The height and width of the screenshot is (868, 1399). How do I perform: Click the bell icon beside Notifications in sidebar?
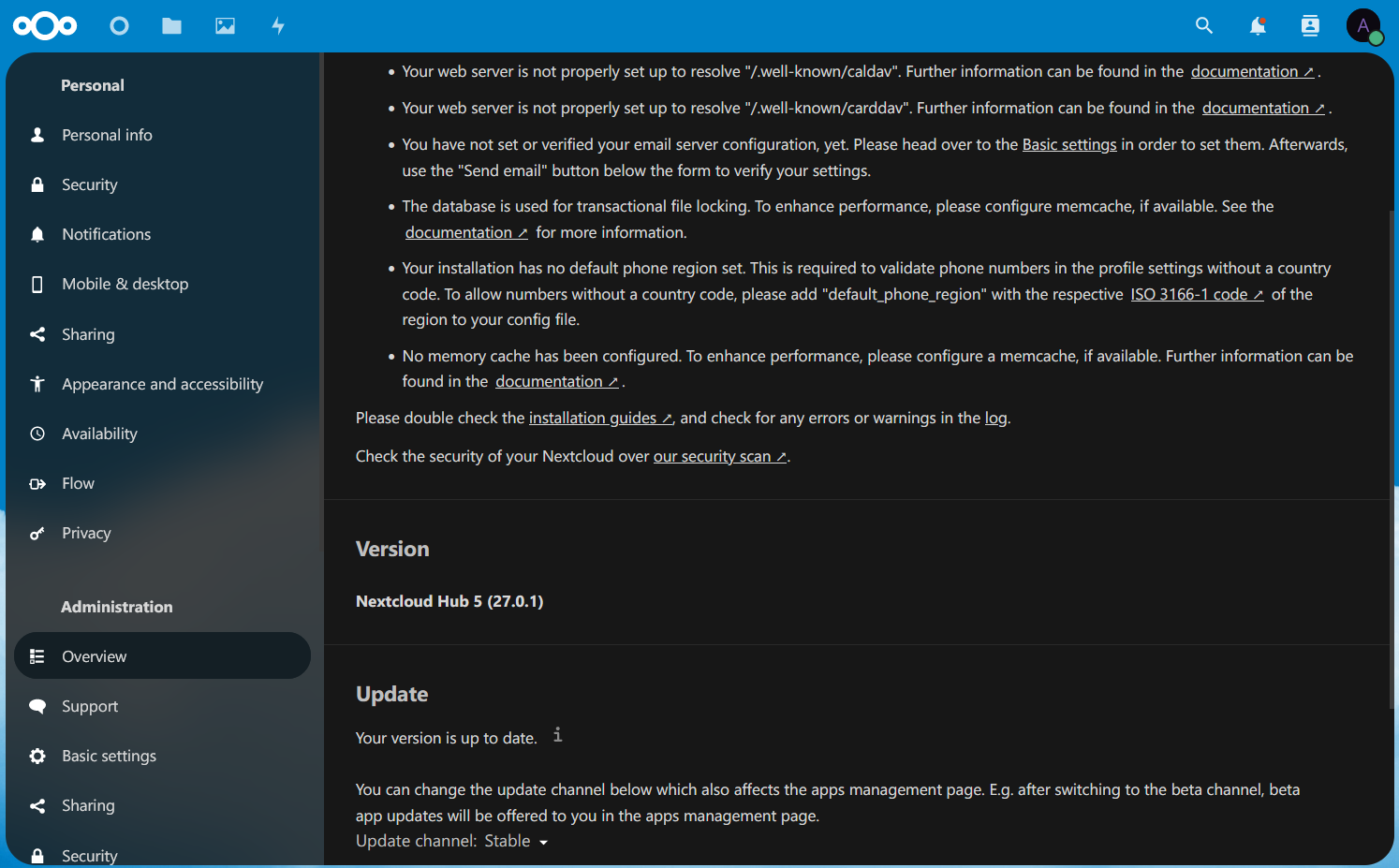[37, 234]
